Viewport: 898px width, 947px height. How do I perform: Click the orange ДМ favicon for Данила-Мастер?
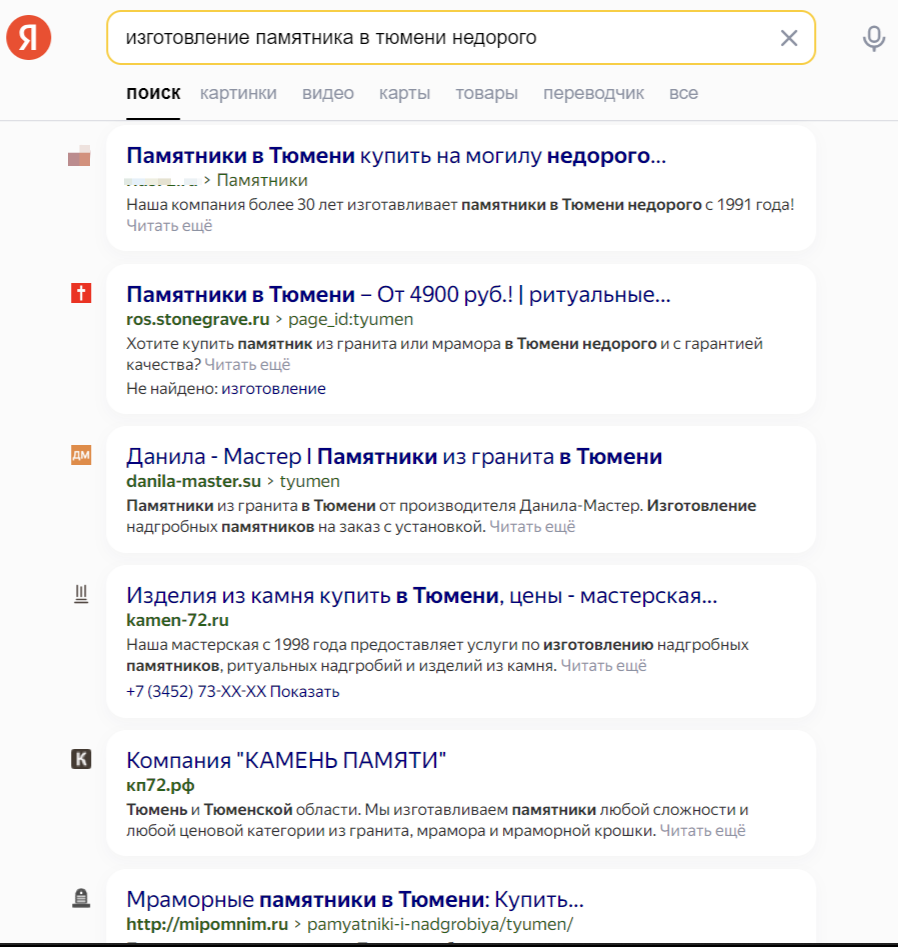click(x=81, y=455)
